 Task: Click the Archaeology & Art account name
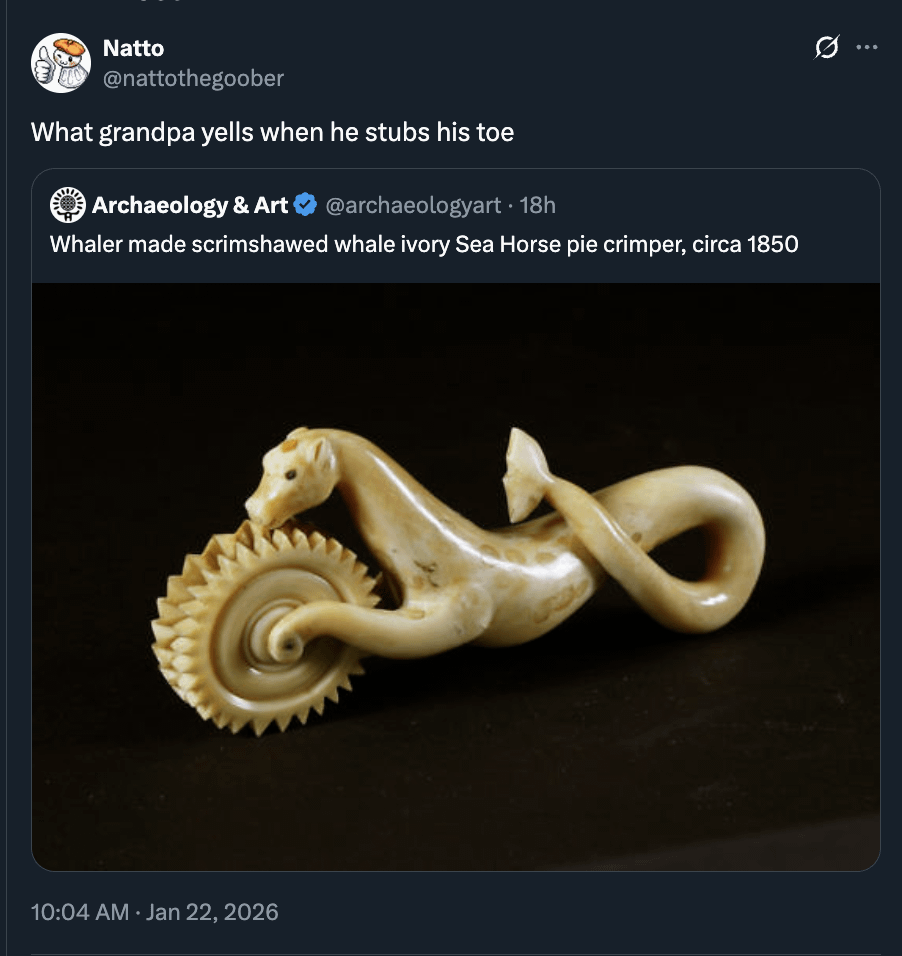point(189,205)
